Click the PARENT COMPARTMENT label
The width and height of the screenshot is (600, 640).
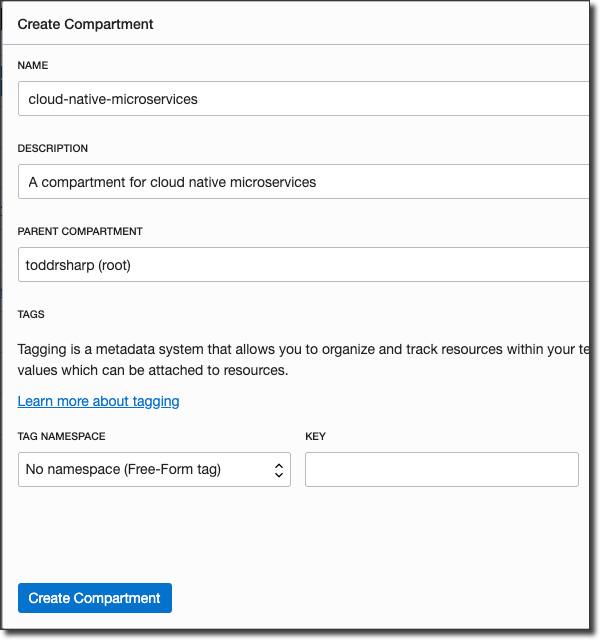point(80,231)
